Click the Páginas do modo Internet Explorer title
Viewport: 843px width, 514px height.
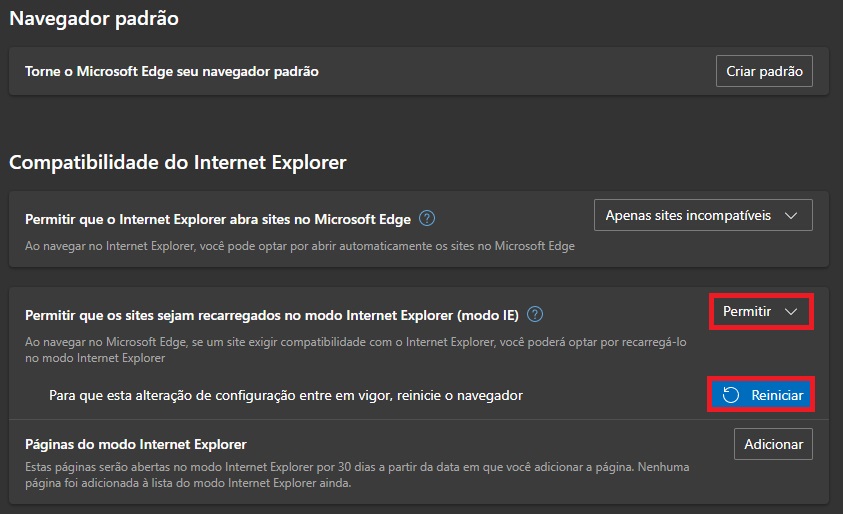point(135,444)
